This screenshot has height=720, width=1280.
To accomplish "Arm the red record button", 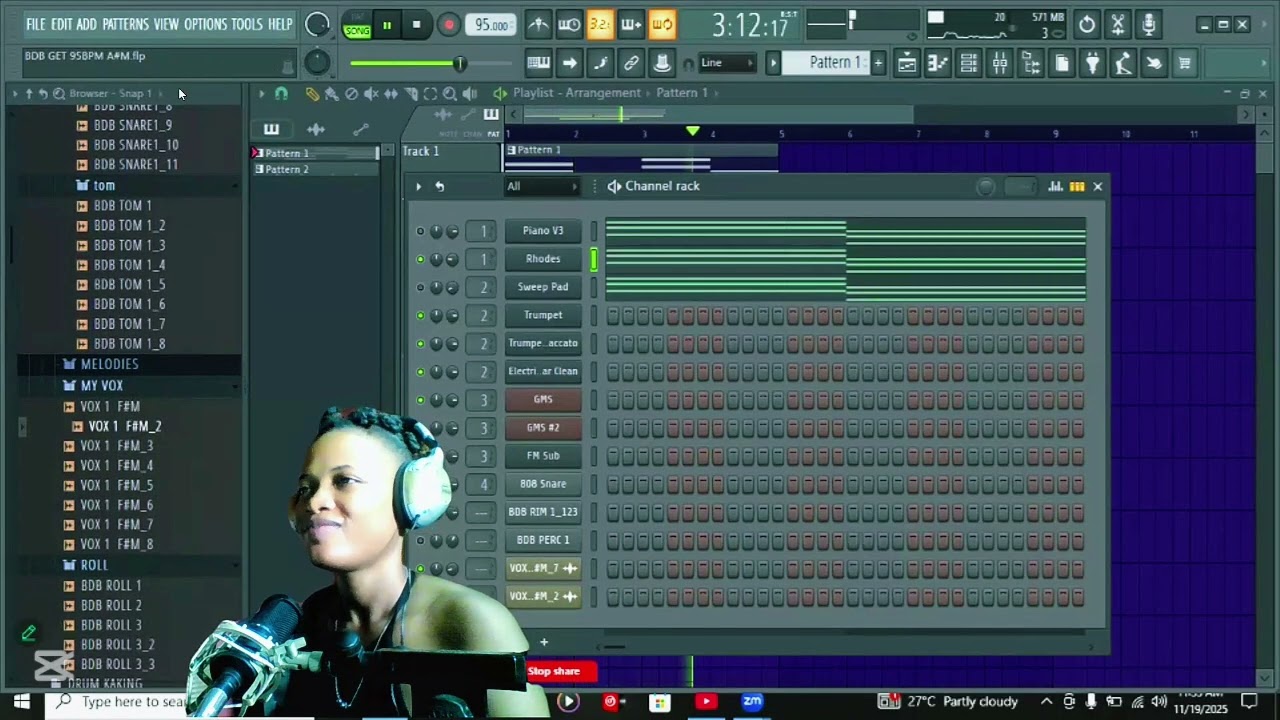I will [448, 25].
